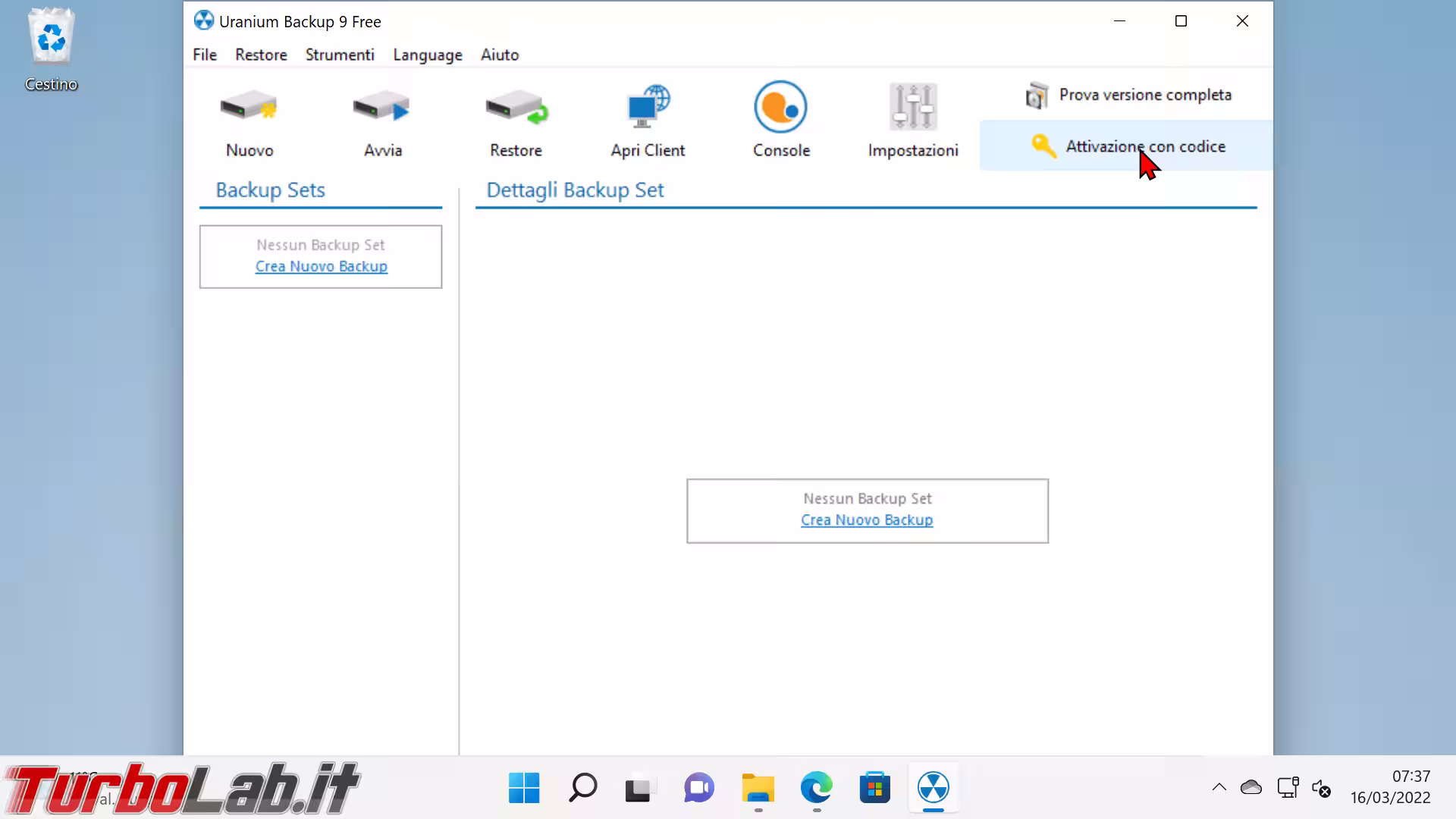Click Attivazione con codice key button

click(x=1128, y=146)
